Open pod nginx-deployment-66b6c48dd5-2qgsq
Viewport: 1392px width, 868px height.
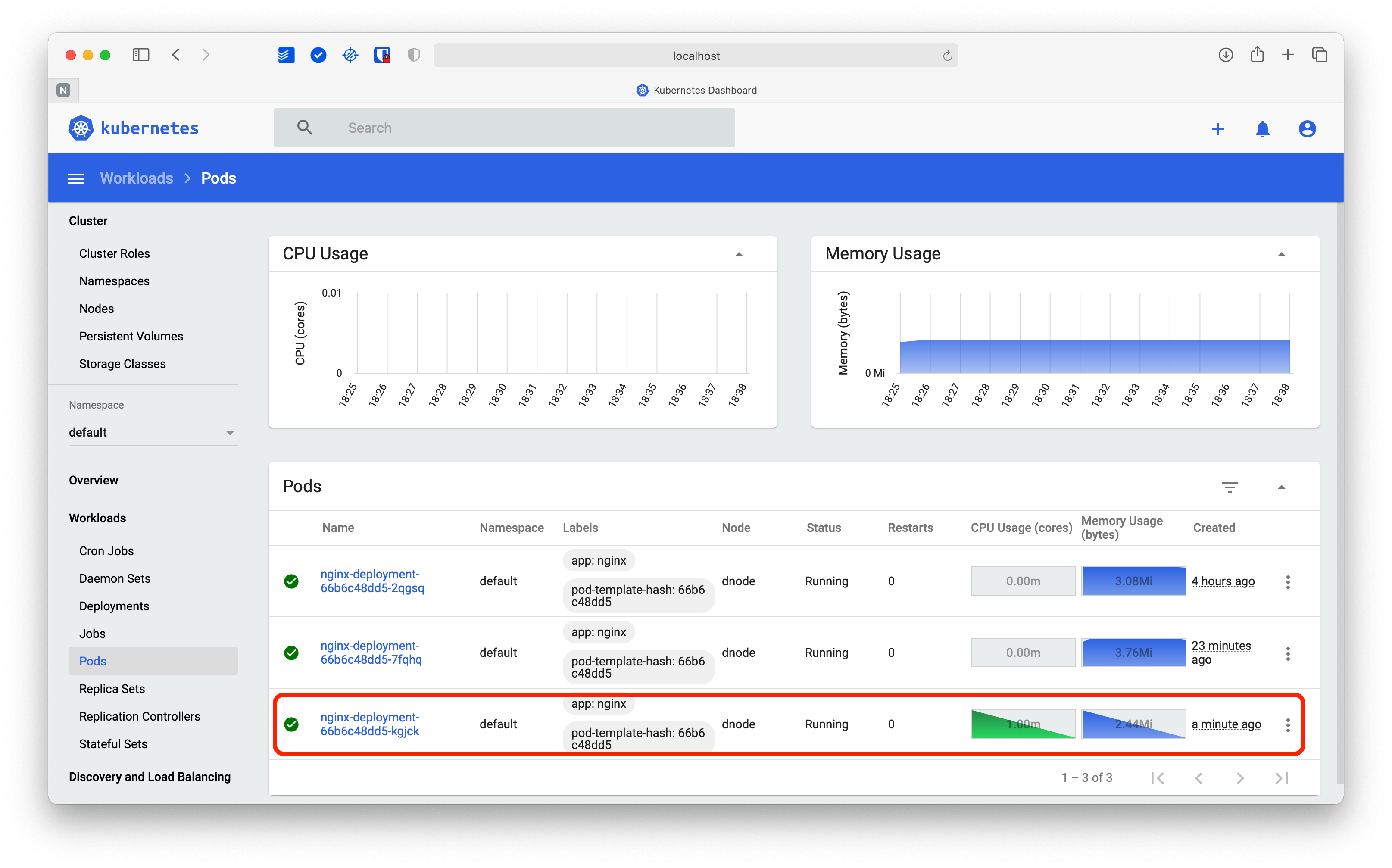tap(372, 581)
